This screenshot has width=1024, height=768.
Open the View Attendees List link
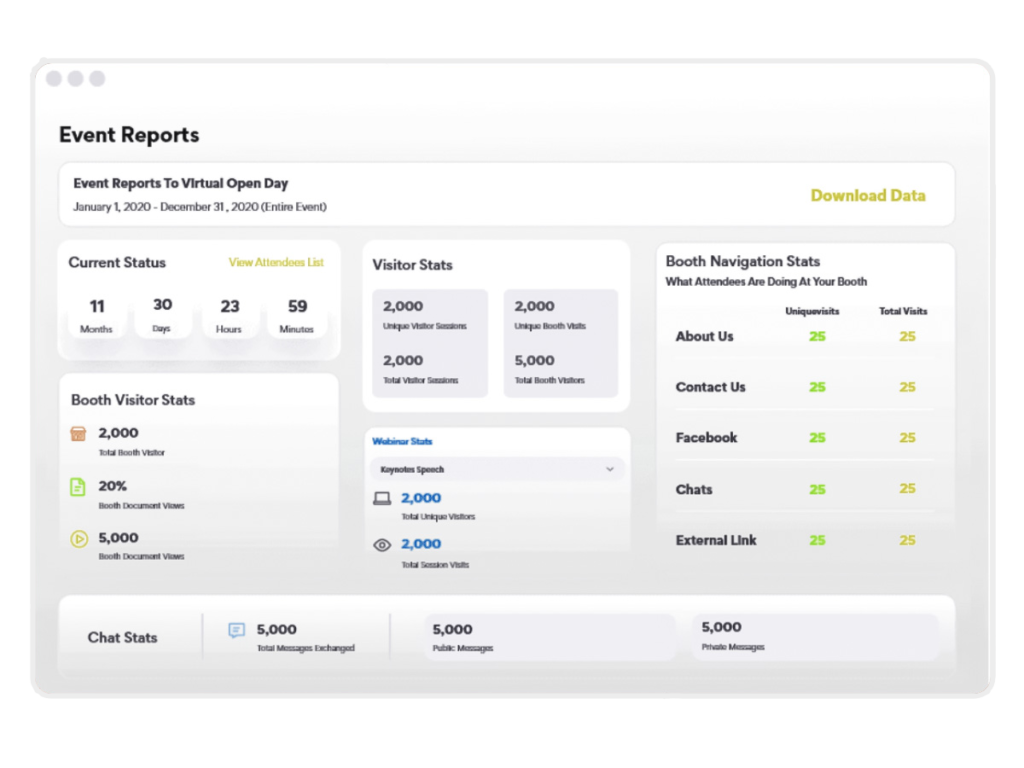pos(276,262)
